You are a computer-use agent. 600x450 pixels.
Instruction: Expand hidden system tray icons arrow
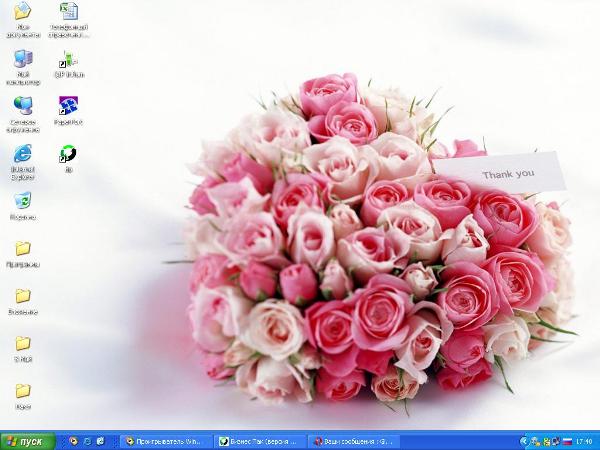tap(524, 441)
